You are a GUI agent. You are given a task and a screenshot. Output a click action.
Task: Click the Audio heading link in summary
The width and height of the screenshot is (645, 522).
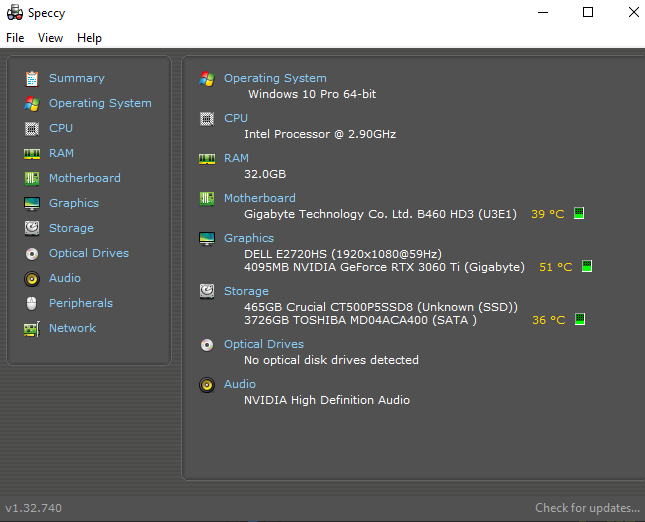[x=240, y=384]
